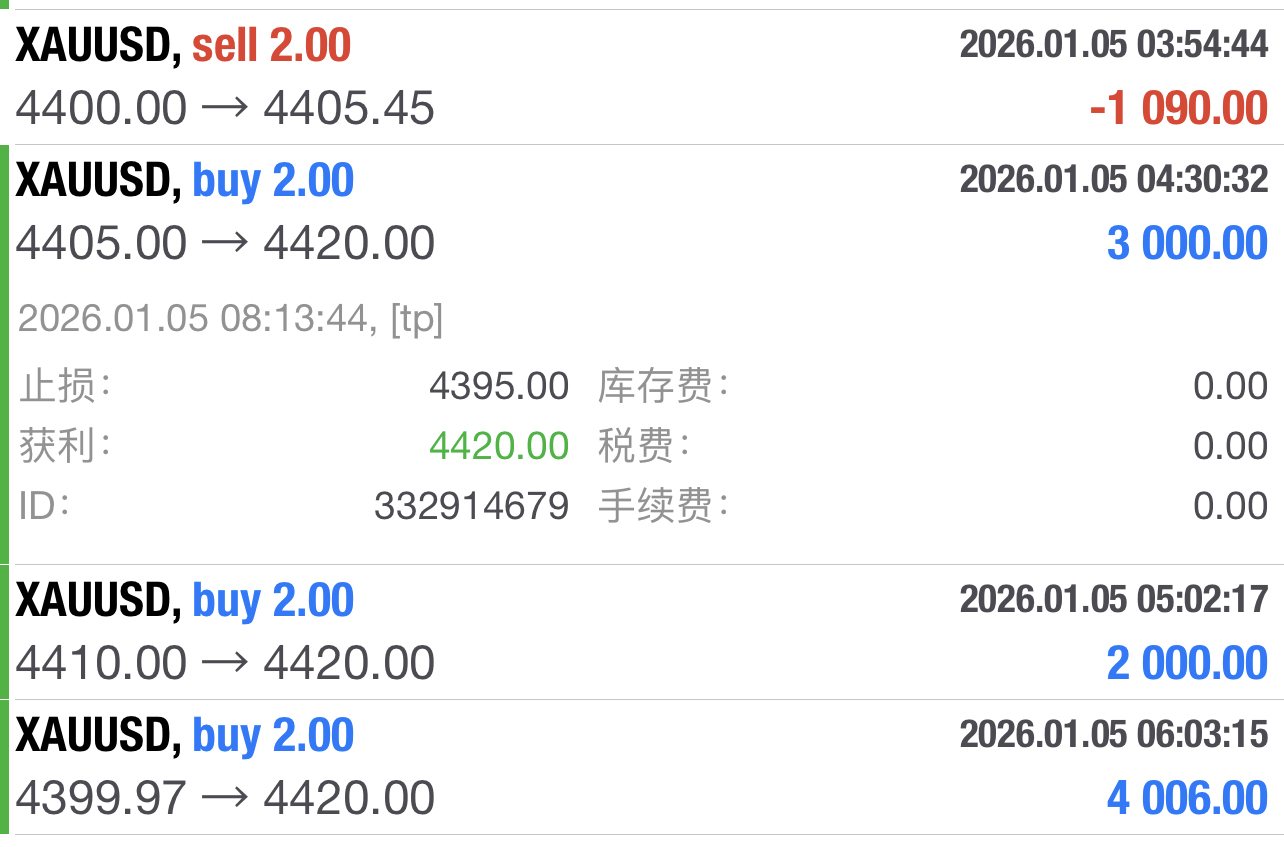Select the 3 000.00 profit value
Image resolution: width=1284 pixels, height=847 pixels.
1187,243
